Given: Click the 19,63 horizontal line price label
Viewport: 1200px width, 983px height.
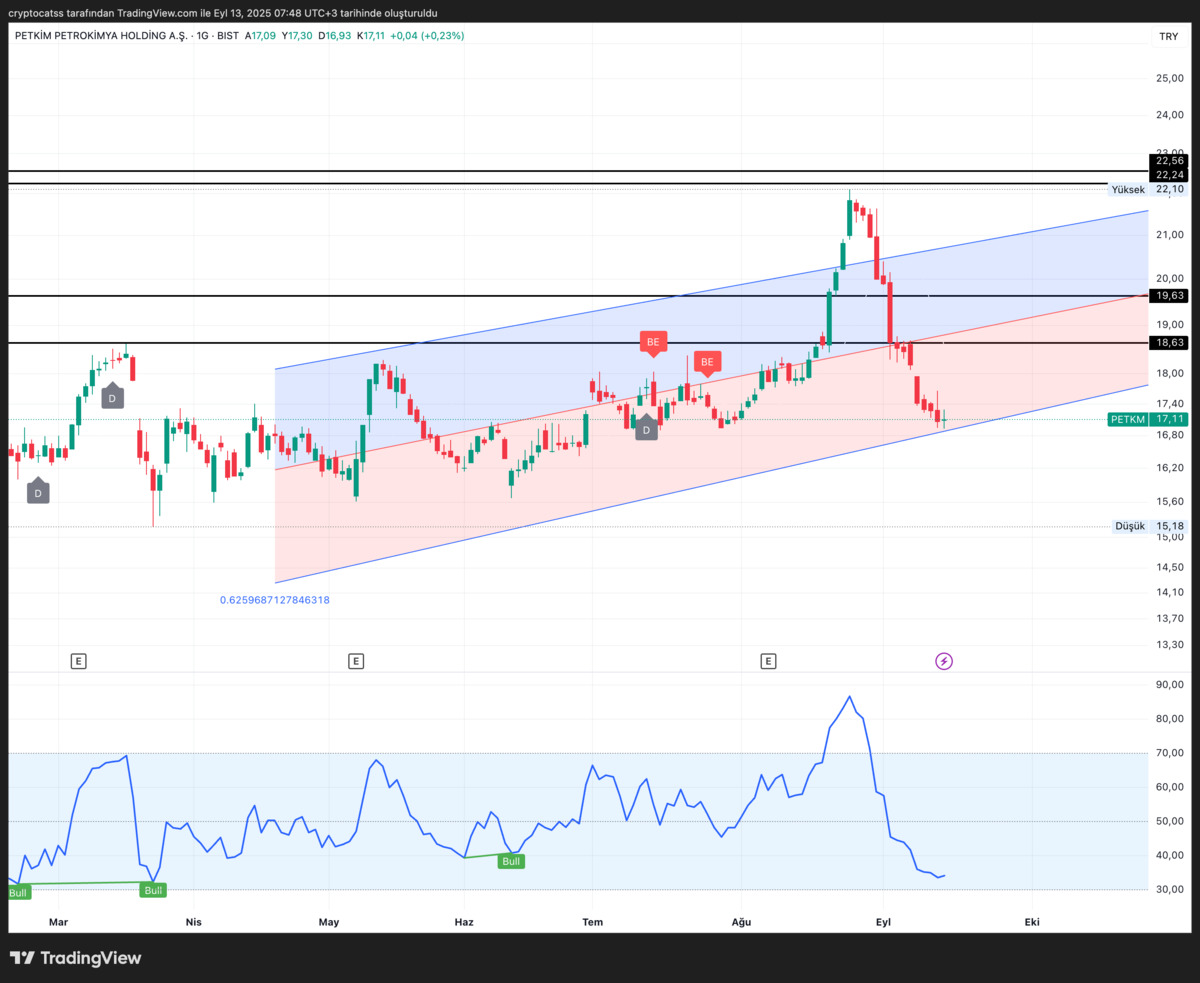Looking at the screenshot, I should (x=1169, y=296).
